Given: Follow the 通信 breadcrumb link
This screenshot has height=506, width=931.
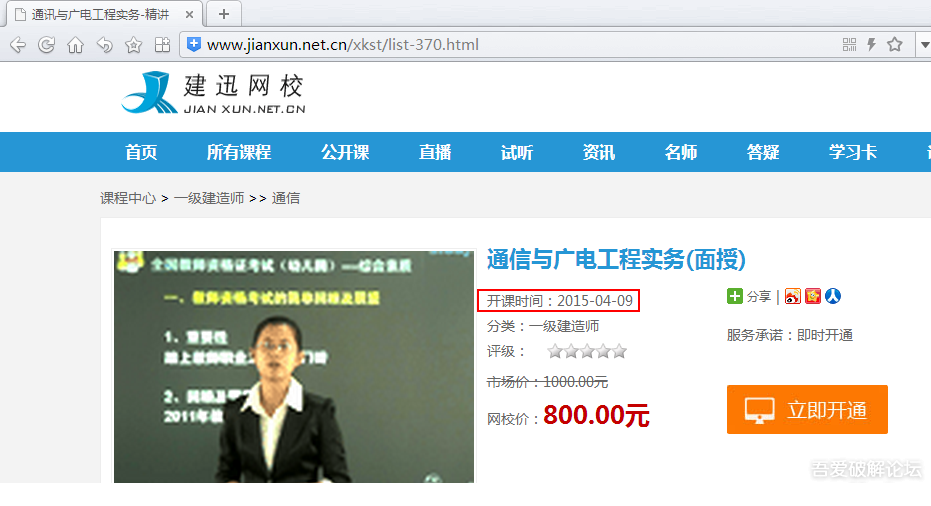Looking at the screenshot, I should (286, 198).
